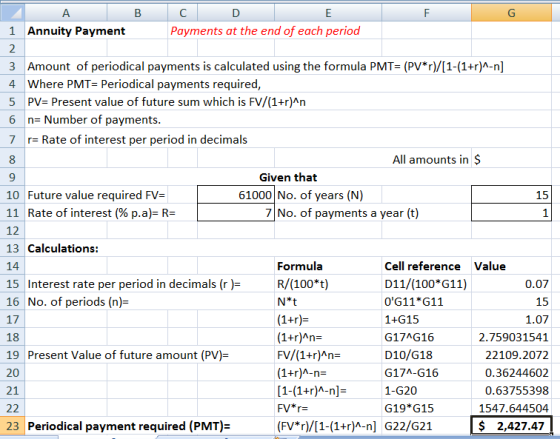Click the 'N*t' formula cell

(328, 302)
